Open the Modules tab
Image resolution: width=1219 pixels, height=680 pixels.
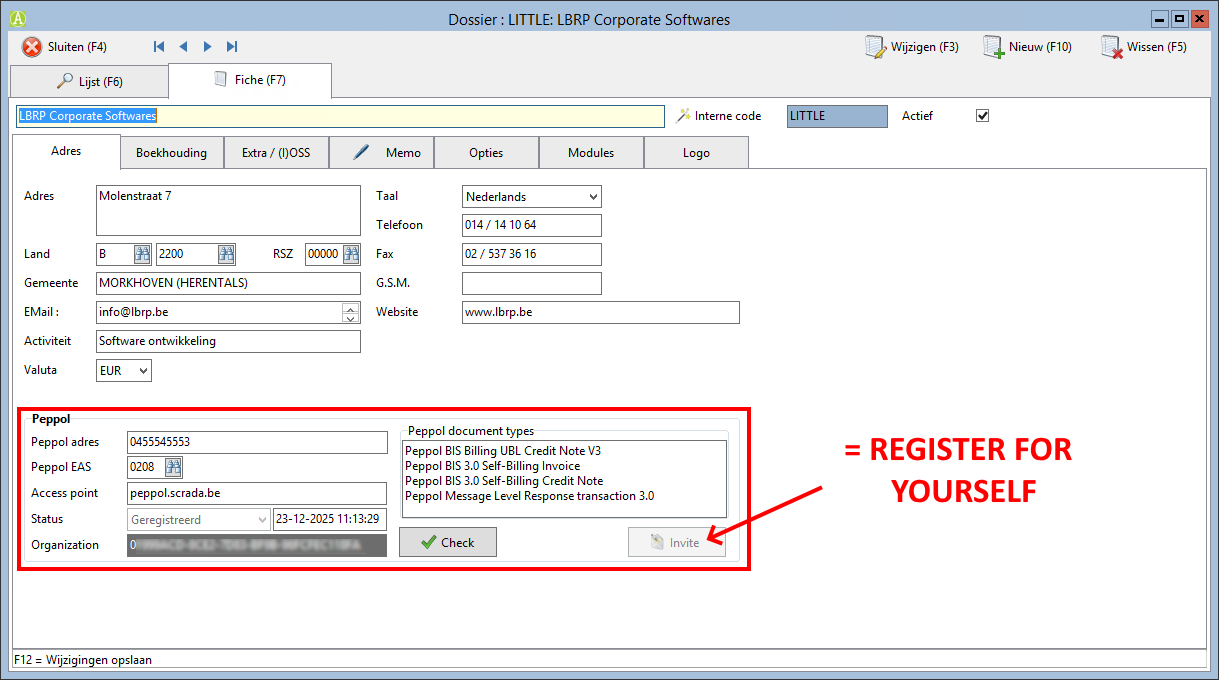coord(591,153)
